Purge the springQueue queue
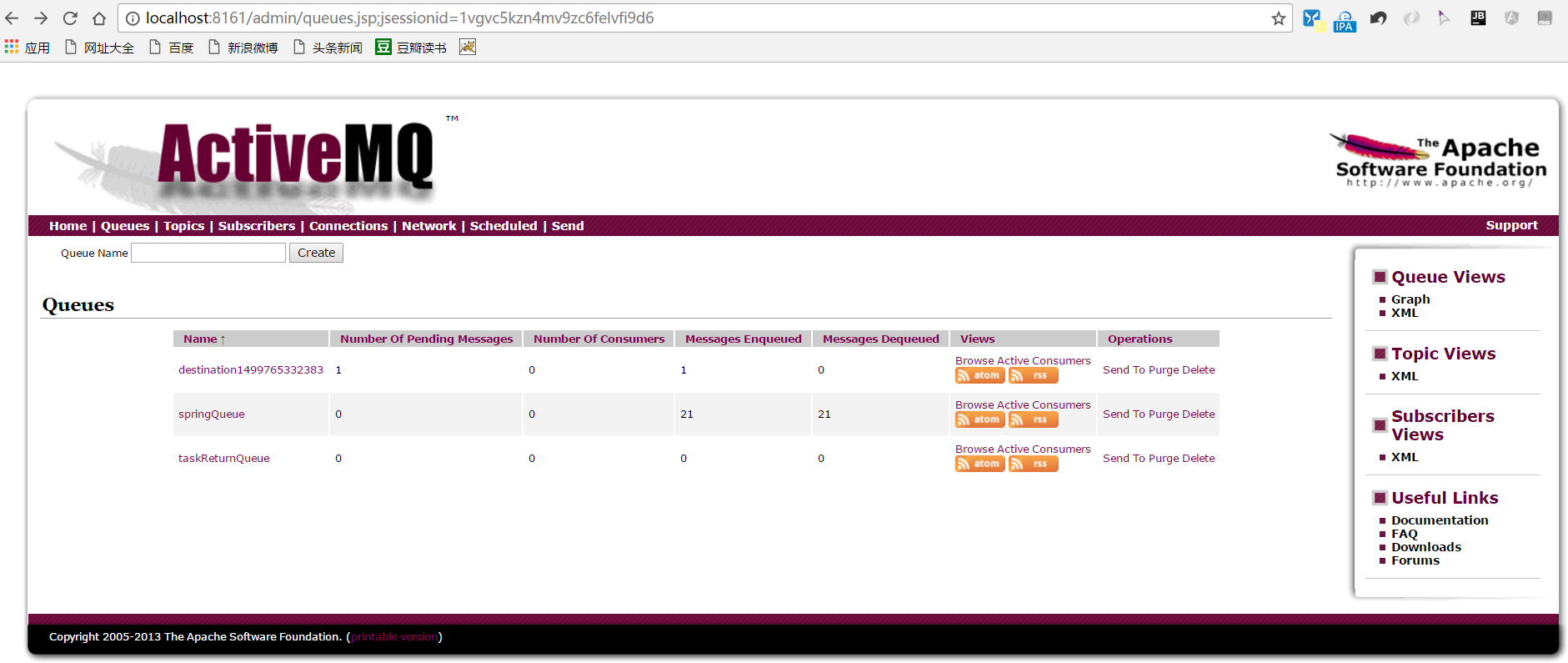The image size is (1568, 663). pyautogui.click(x=1164, y=414)
